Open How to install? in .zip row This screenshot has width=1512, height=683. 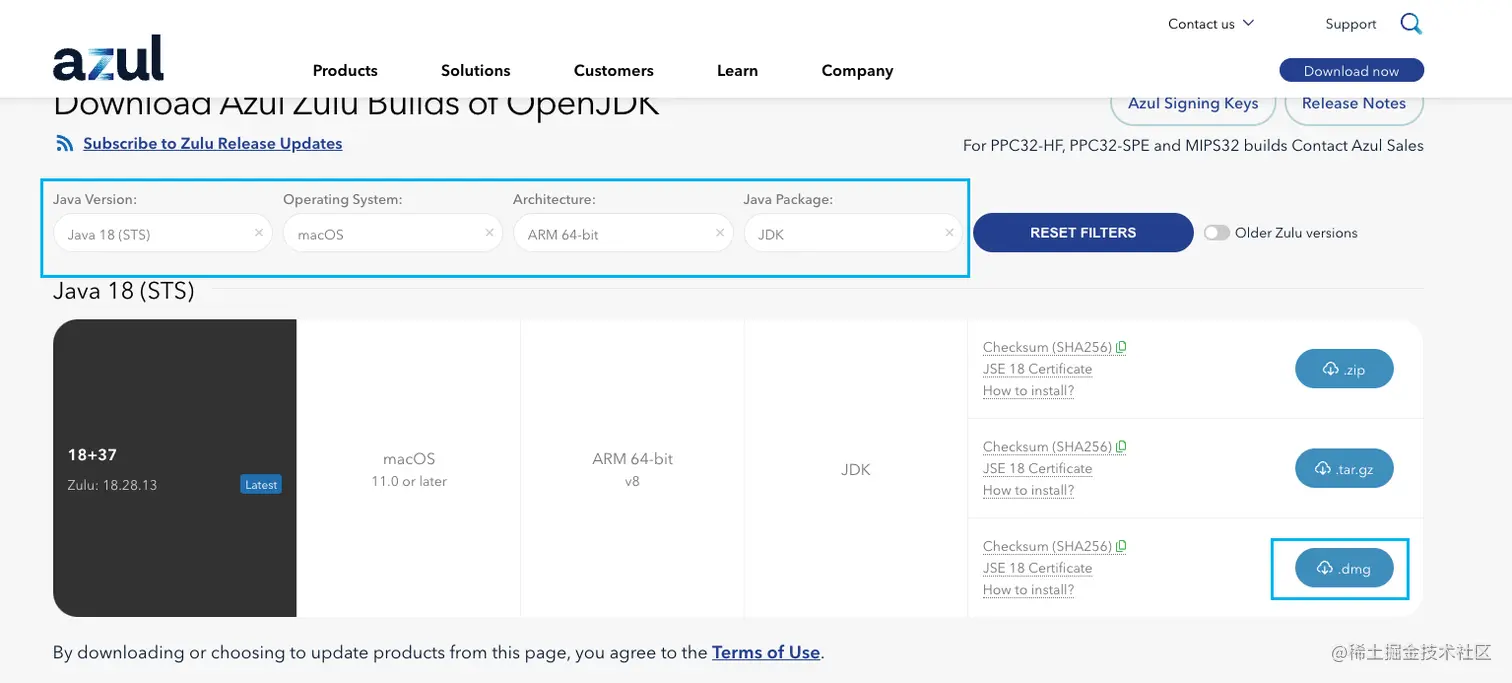point(1028,391)
